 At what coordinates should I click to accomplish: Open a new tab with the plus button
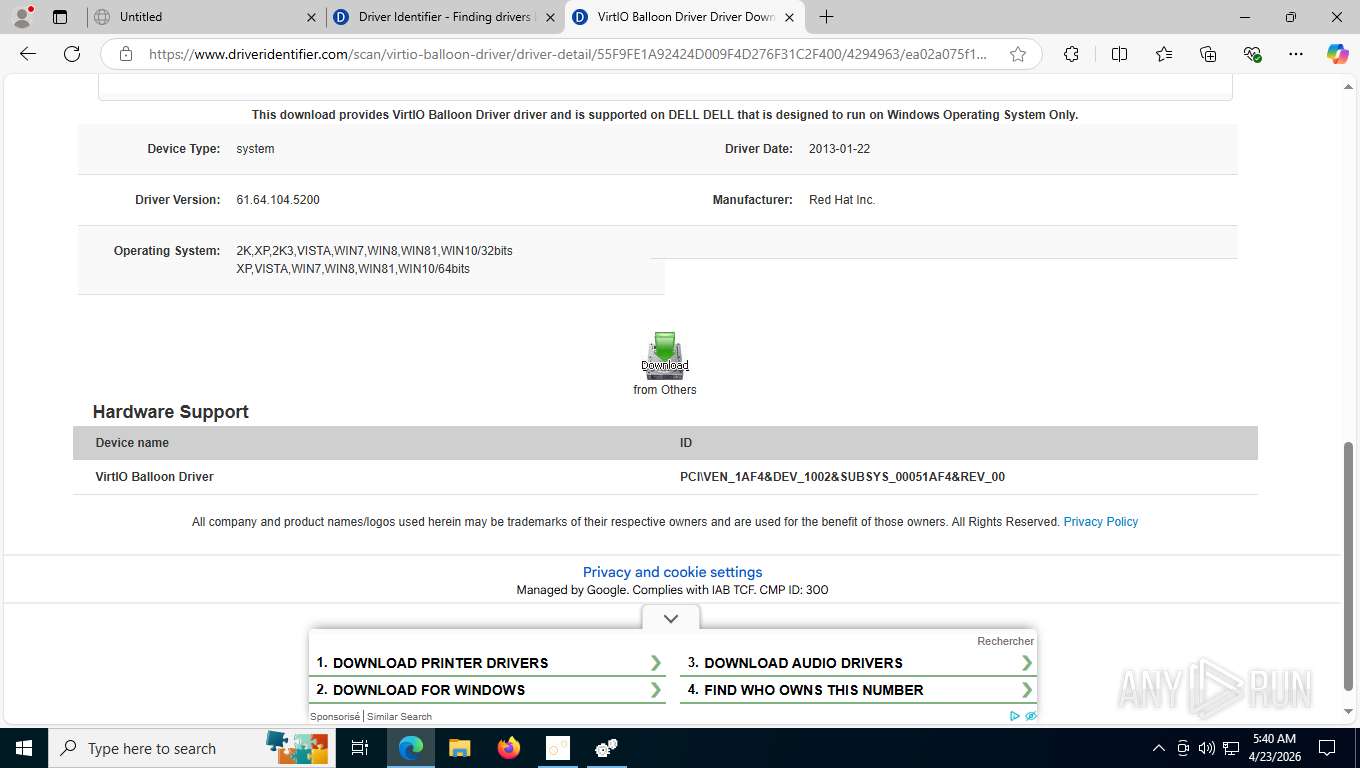click(x=826, y=17)
